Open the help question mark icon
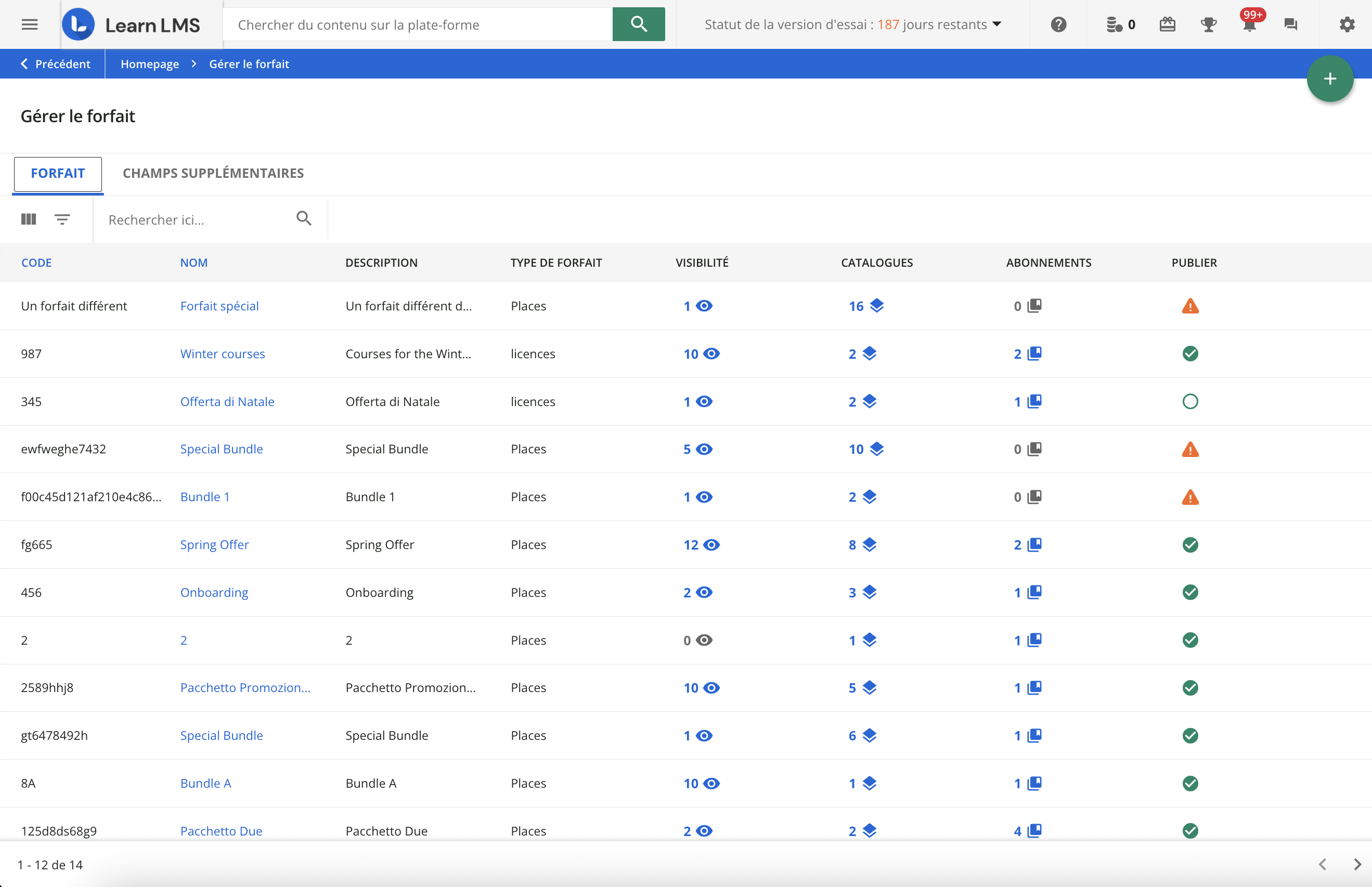This screenshot has height=887, width=1372. (1058, 24)
